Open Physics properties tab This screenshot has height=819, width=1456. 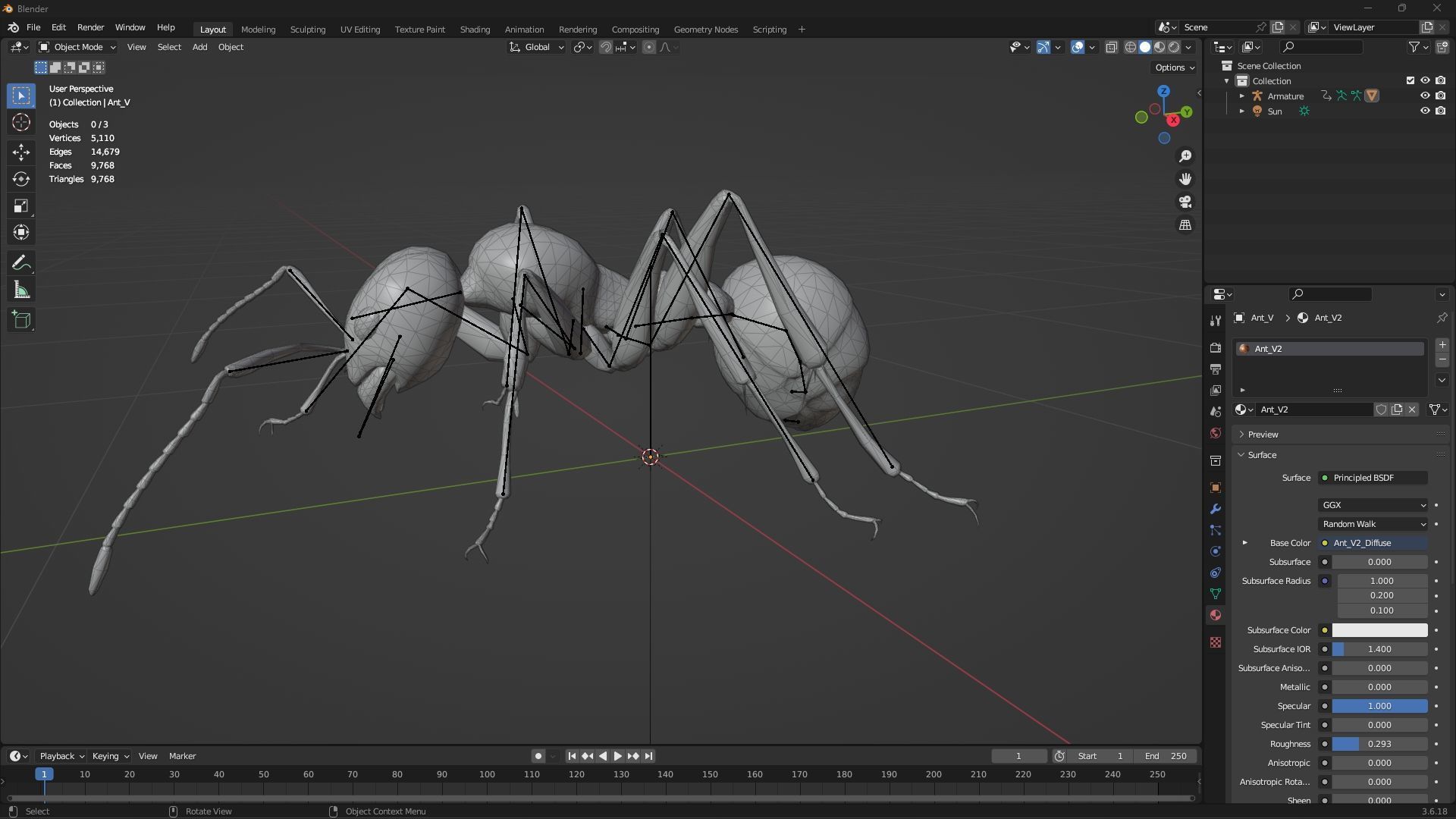tap(1216, 551)
